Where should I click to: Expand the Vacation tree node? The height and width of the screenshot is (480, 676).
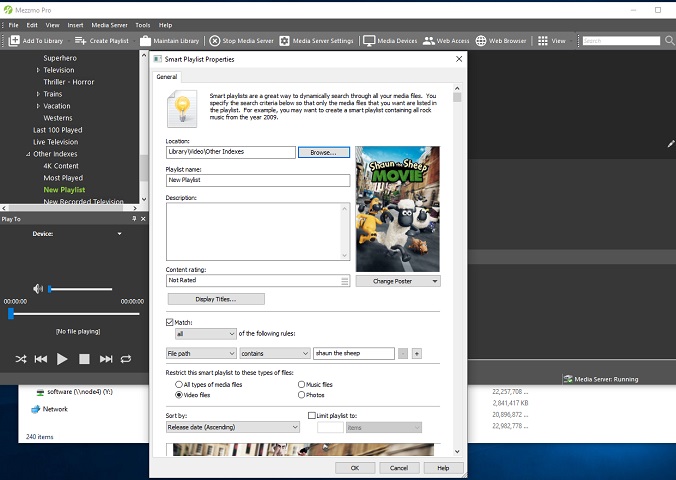tap(38, 106)
